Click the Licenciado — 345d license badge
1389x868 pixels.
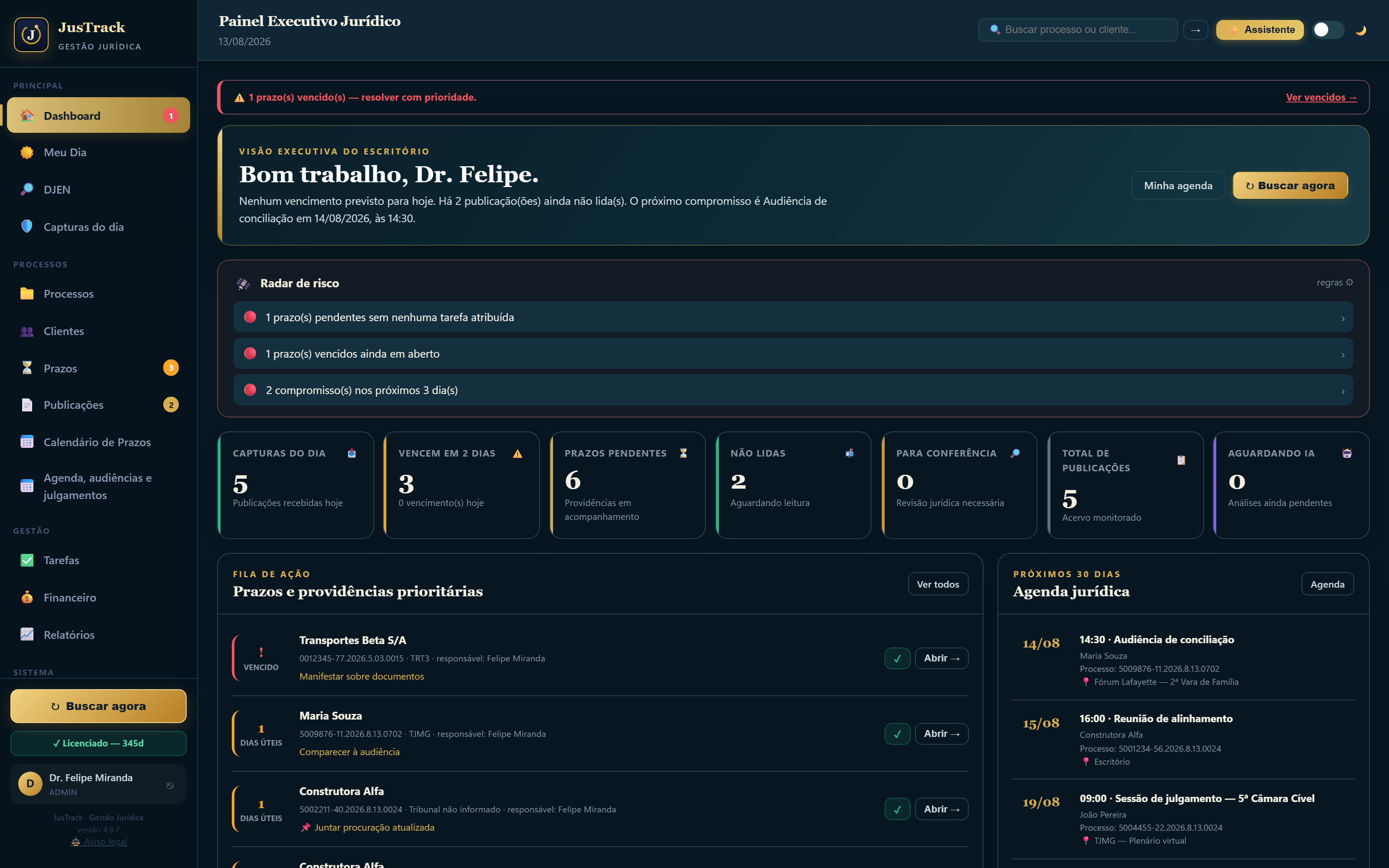(98, 743)
